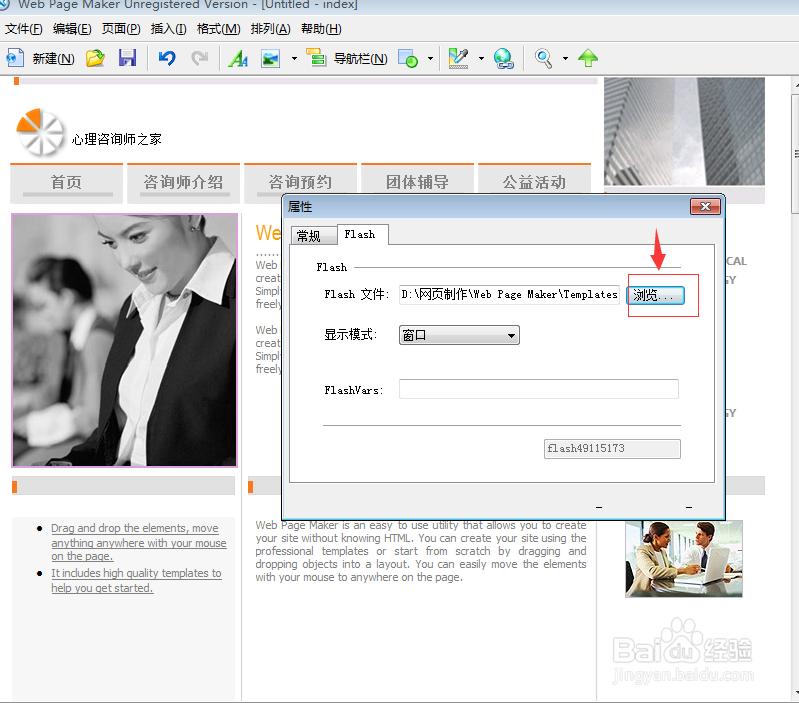This screenshot has width=799, height=703.
Task: Click the green up arrow publish icon
Action: [588, 58]
